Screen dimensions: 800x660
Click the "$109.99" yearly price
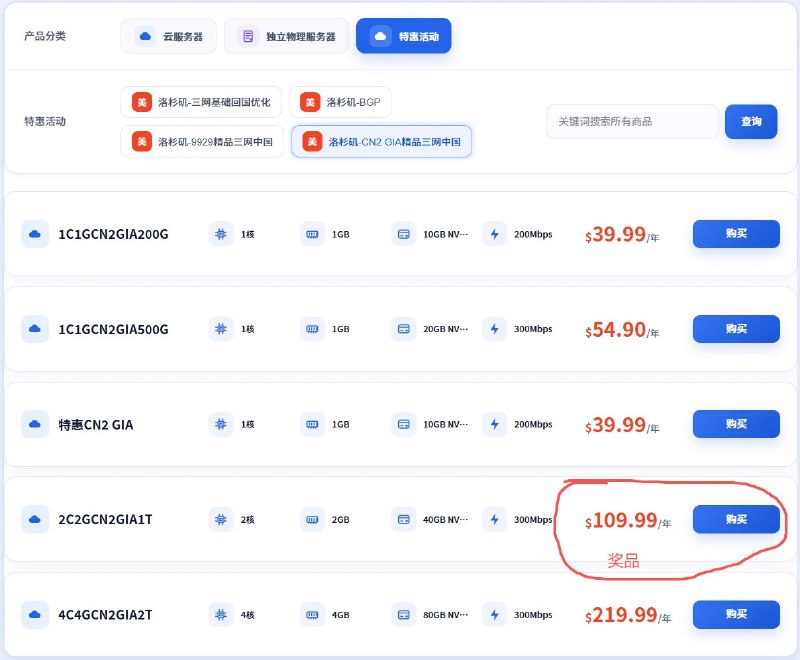click(x=628, y=520)
